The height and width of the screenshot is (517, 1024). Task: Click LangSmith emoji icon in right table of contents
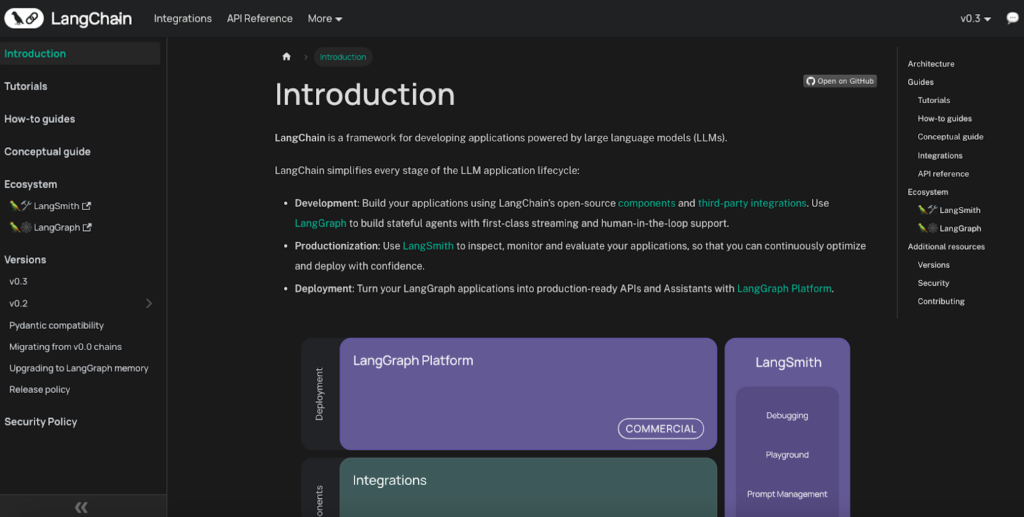point(927,210)
